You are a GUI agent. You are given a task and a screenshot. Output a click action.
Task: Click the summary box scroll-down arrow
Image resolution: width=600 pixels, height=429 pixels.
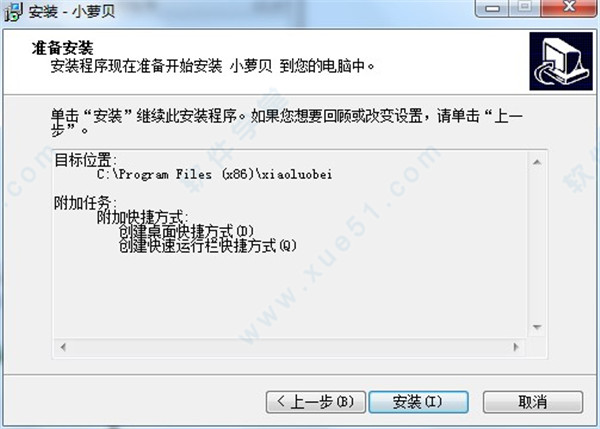pos(537,327)
